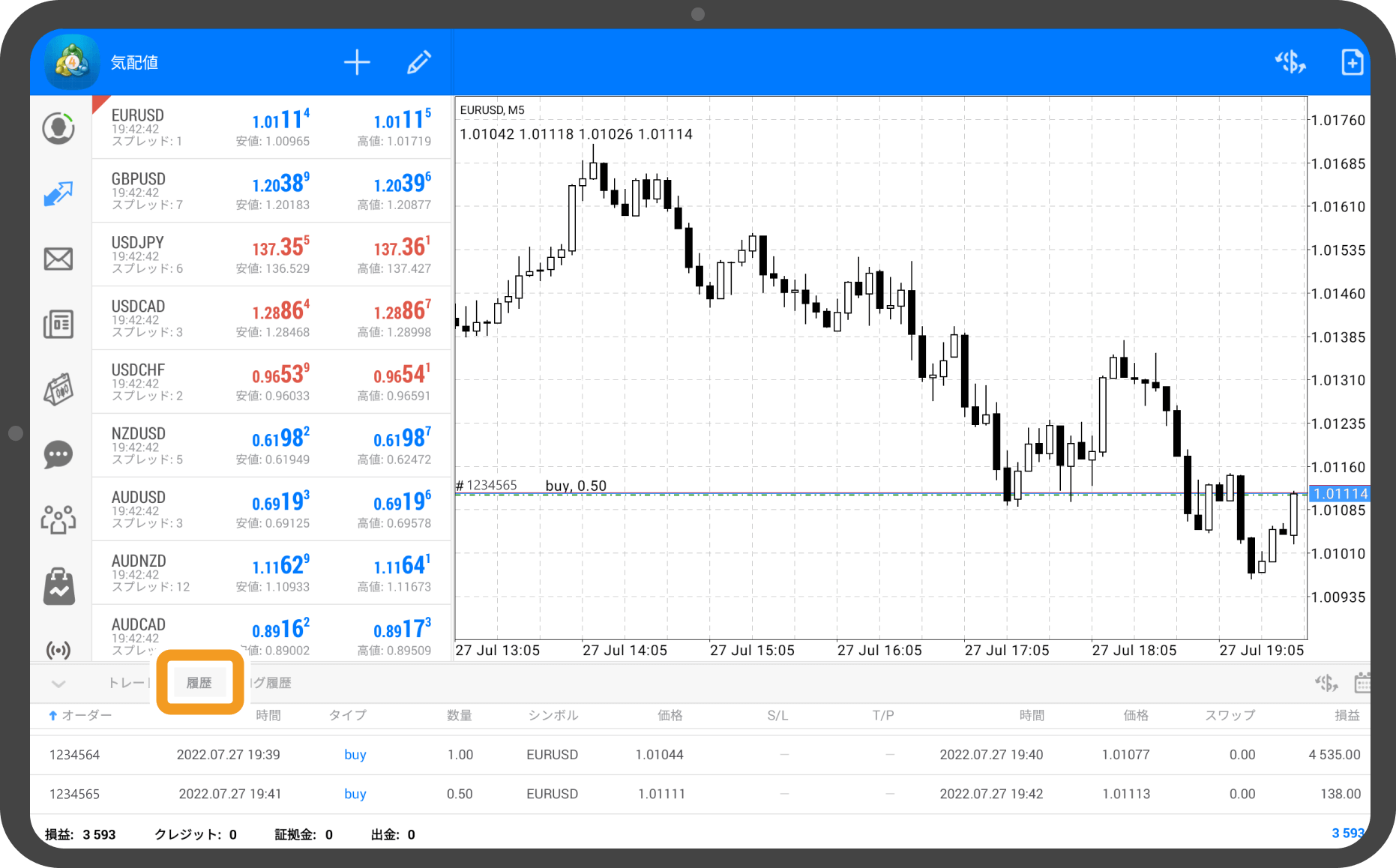Click the add chart document icon top right
Image resolution: width=1396 pixels, height=868 pixels.
1352,62
